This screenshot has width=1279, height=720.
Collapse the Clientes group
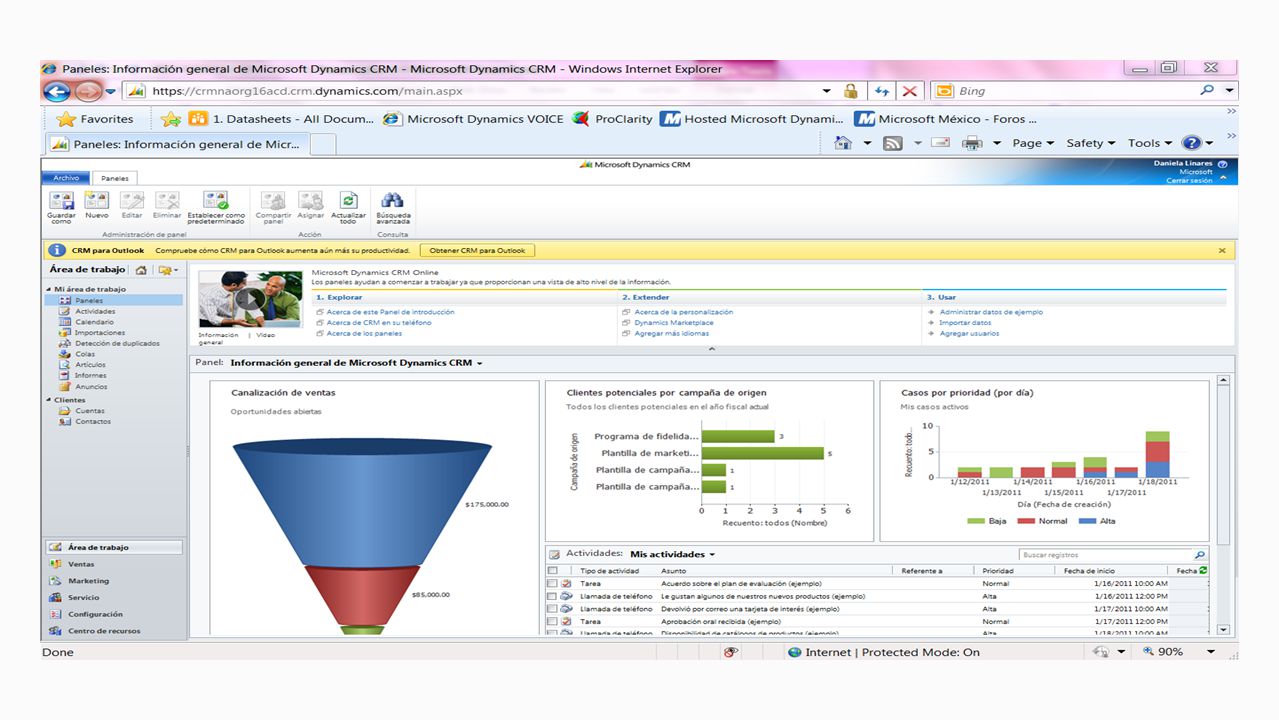[48, 400]
